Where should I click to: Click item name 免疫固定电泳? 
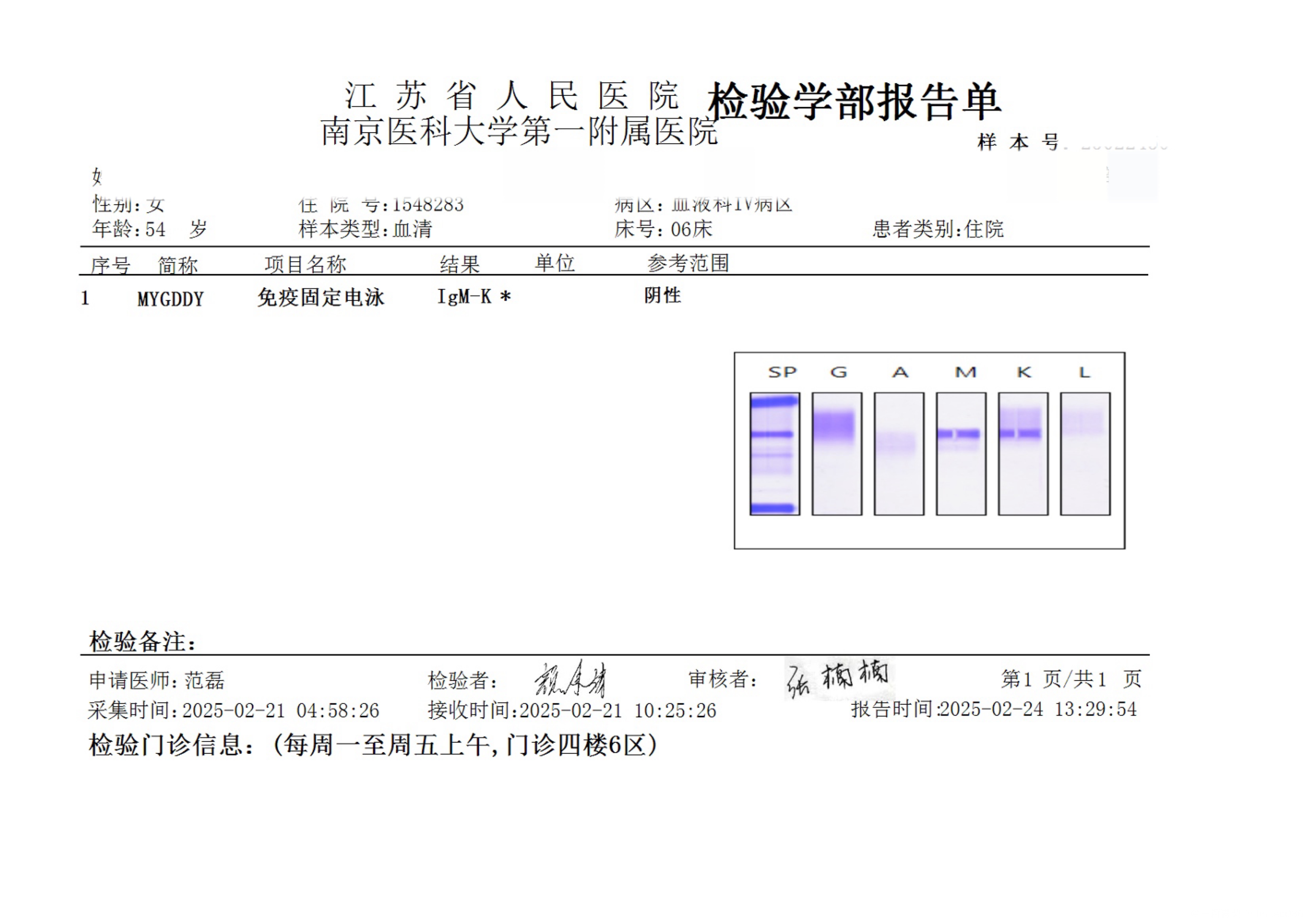point(321,297)
